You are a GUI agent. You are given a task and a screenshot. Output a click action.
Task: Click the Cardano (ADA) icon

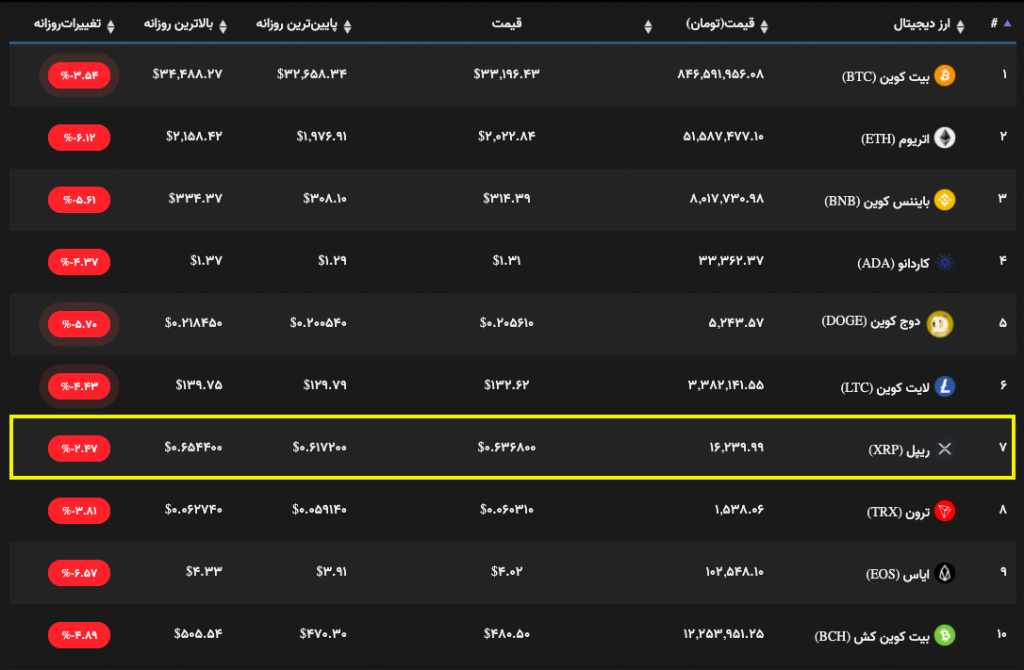click(944, 263)
